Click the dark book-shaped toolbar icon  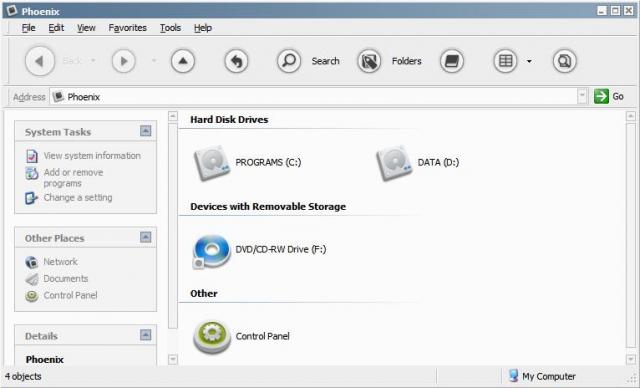click(452, 61)
